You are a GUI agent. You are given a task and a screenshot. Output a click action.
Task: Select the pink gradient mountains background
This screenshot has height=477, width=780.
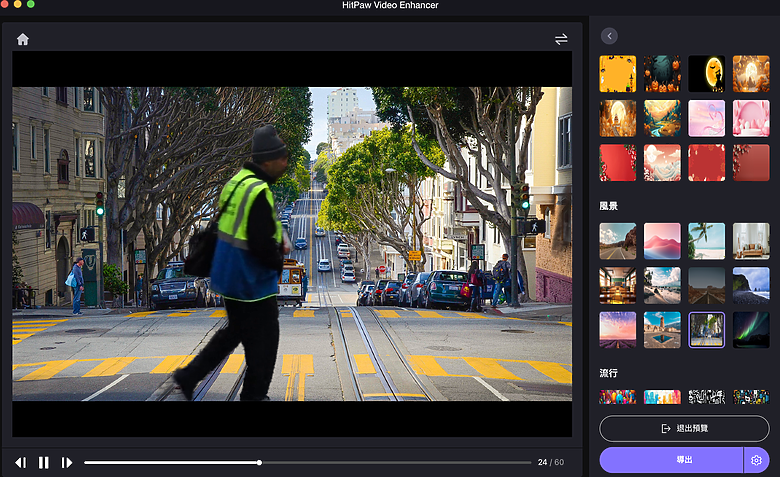[662, 241]
